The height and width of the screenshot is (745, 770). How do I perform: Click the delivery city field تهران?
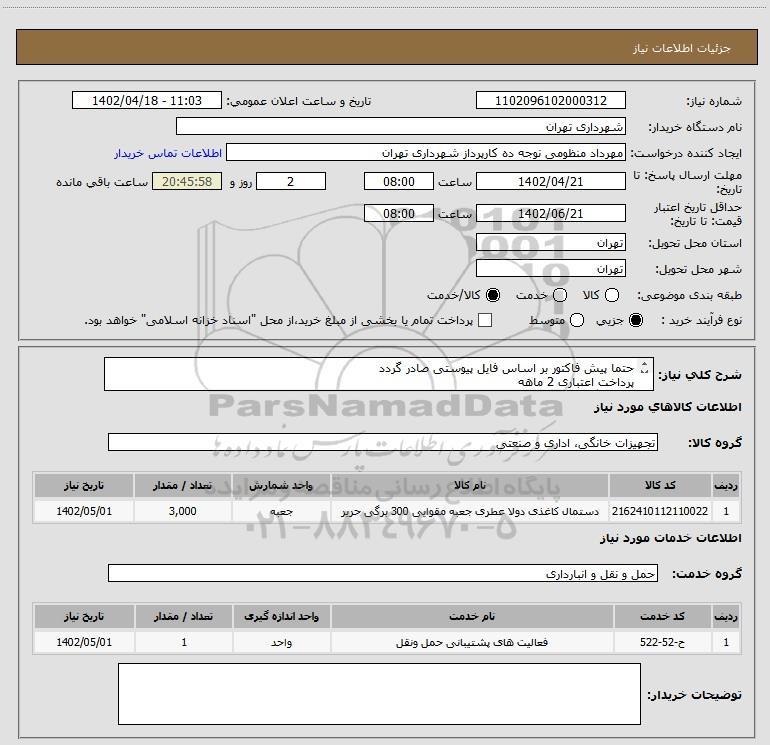click(550, 268)
